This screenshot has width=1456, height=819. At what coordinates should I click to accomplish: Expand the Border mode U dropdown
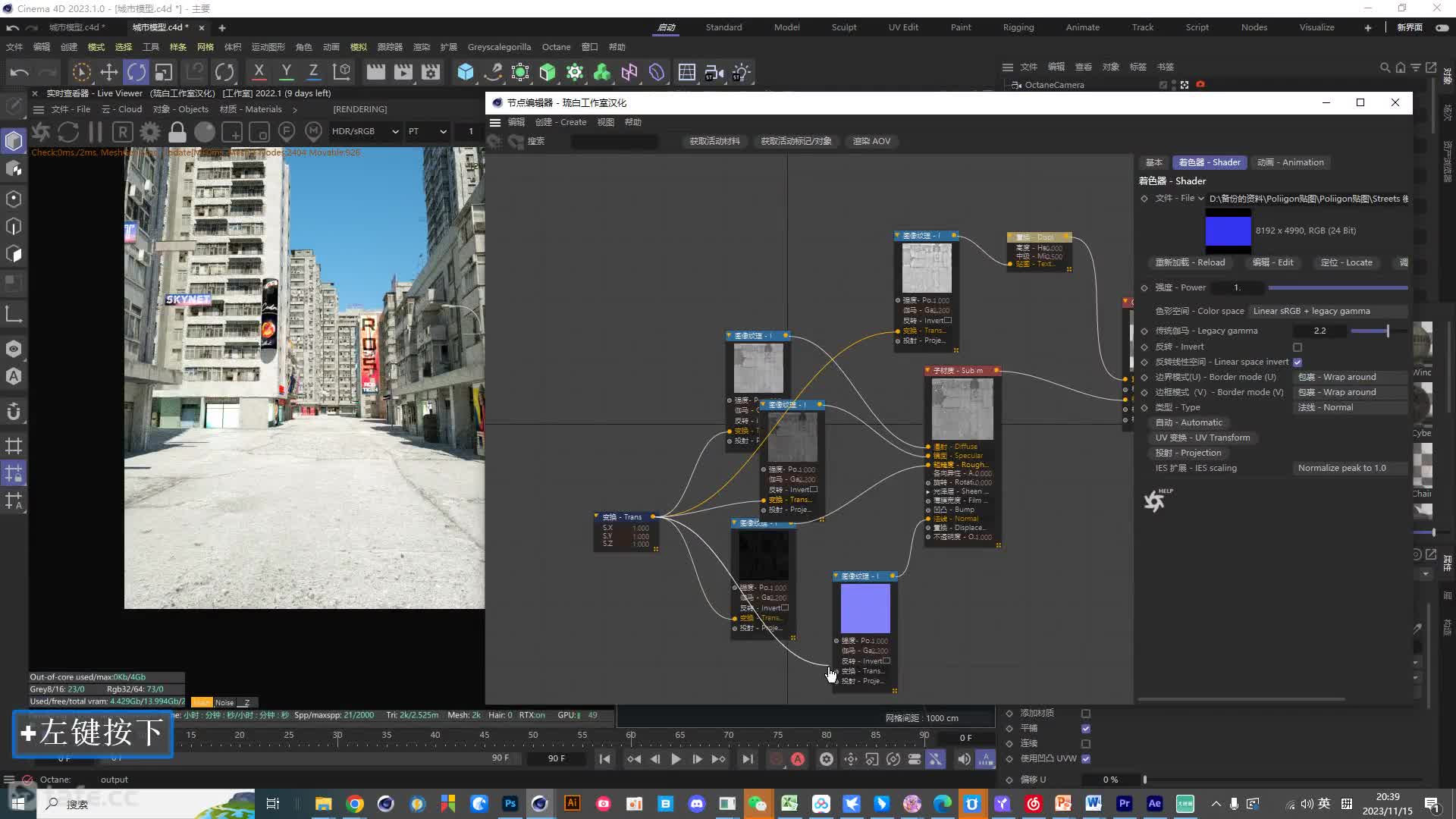(x=1349, y=376)
